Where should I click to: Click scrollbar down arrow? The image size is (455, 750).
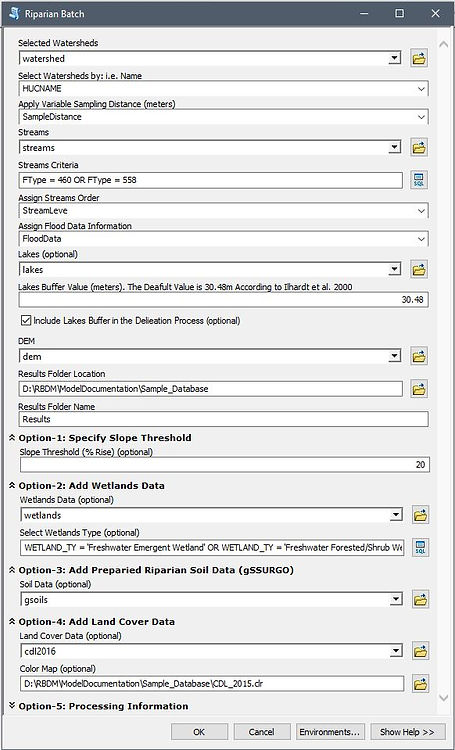coord(444,698)
